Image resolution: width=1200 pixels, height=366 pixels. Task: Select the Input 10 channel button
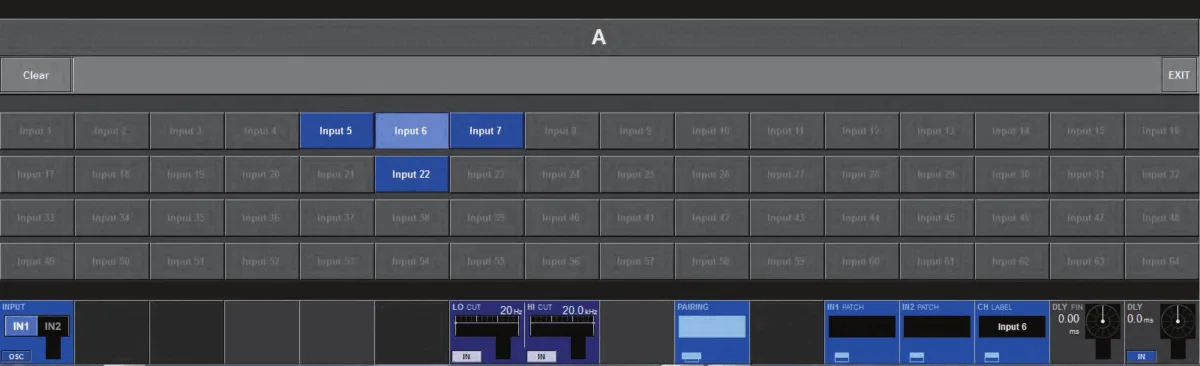(711, 131)
